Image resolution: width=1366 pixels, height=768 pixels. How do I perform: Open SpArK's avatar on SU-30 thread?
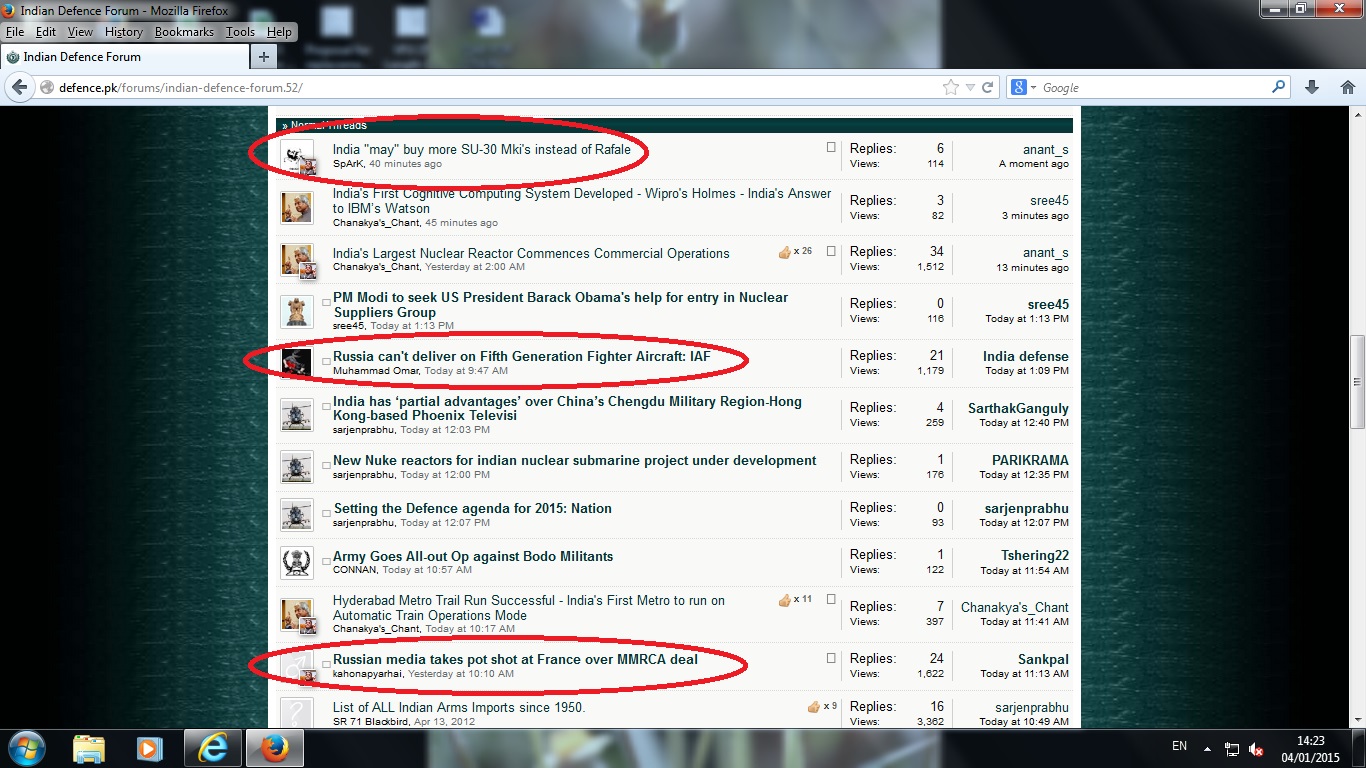coord(297,156)
